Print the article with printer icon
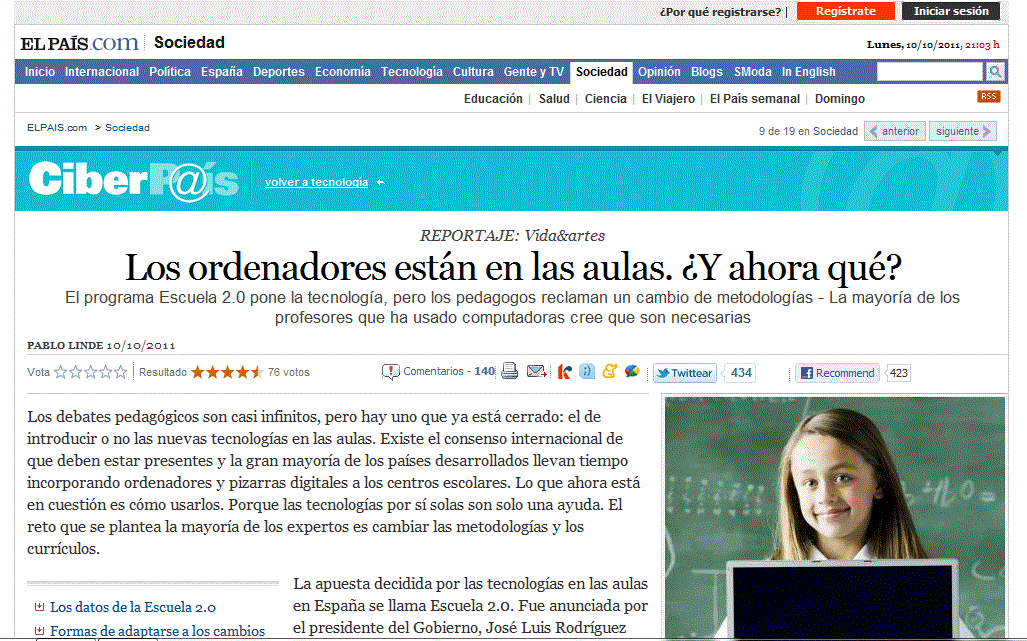This screenshot has height=641, width=1027. (x=510, y=371)
